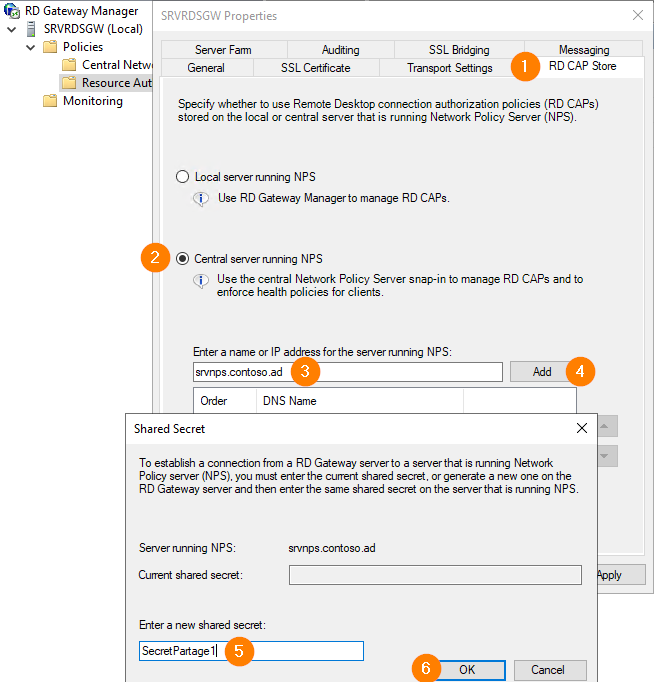Switch to the SSL Certificate tab
This screenshot has width=654, height=682.
tap(316, 68)
